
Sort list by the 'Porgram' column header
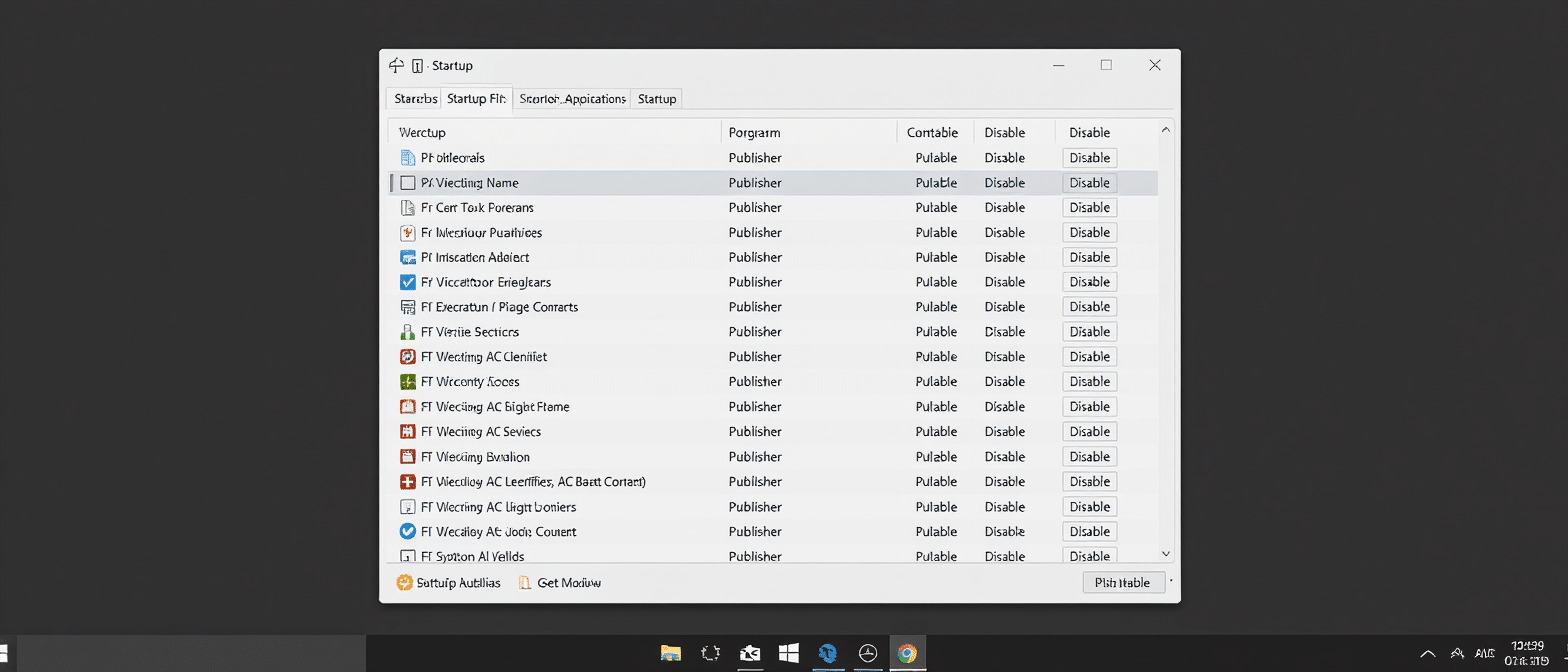[x=754, y=132]
